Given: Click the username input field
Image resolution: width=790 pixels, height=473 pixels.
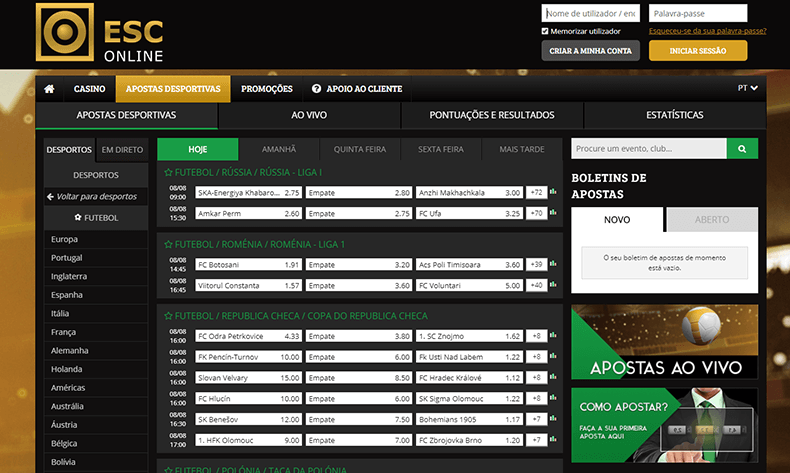Looking at the screenshot, I should (590, 14).
